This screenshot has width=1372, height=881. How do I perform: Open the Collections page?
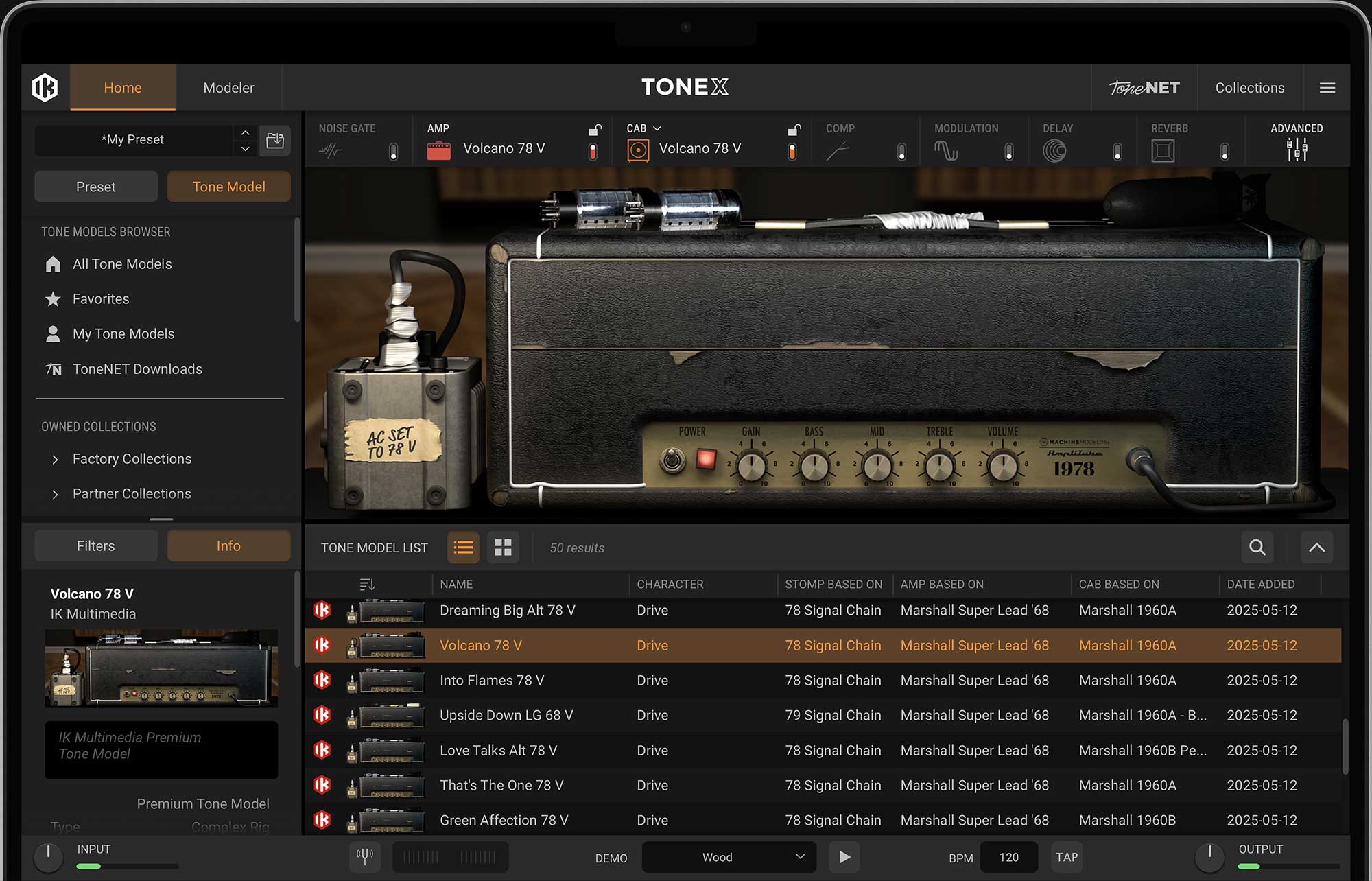(x=1249, y=87)
